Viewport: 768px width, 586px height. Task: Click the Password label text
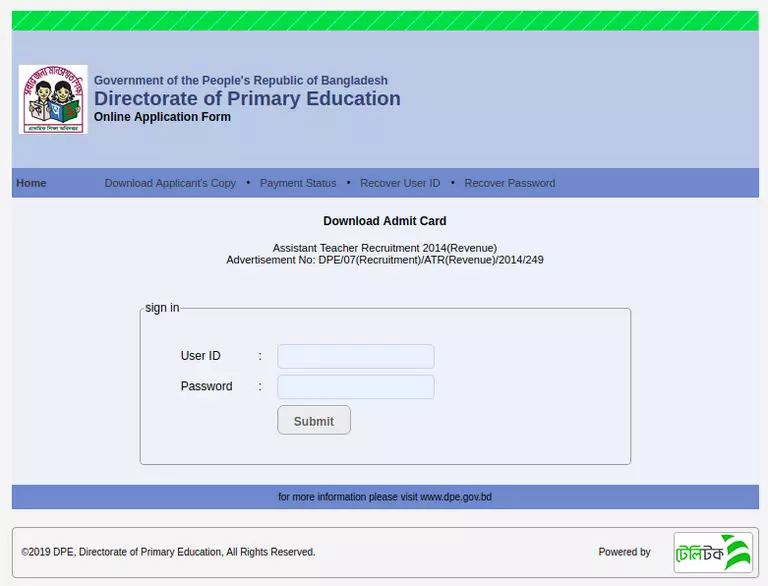tap(206, 387)
